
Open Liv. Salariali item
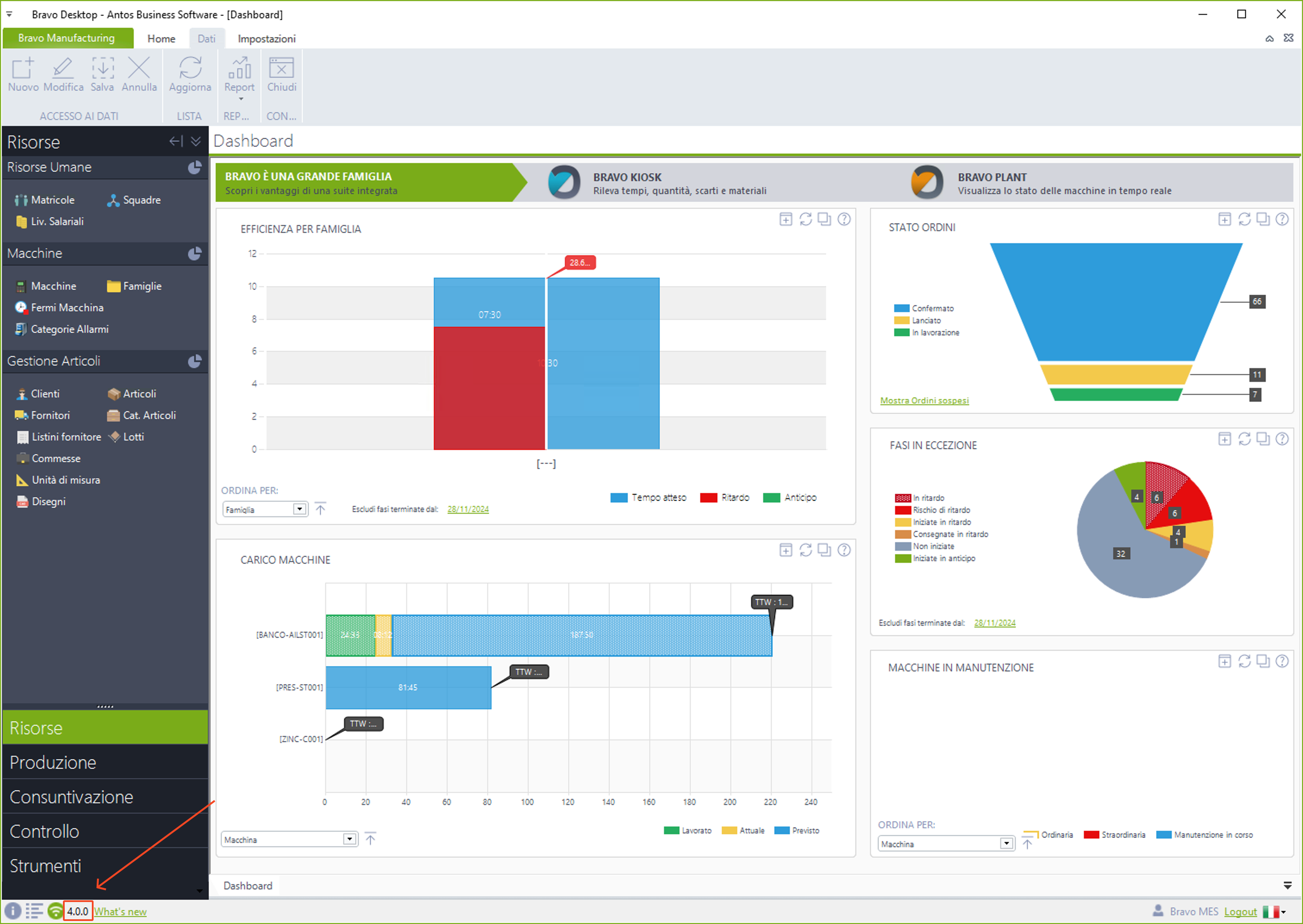point(50,222)
